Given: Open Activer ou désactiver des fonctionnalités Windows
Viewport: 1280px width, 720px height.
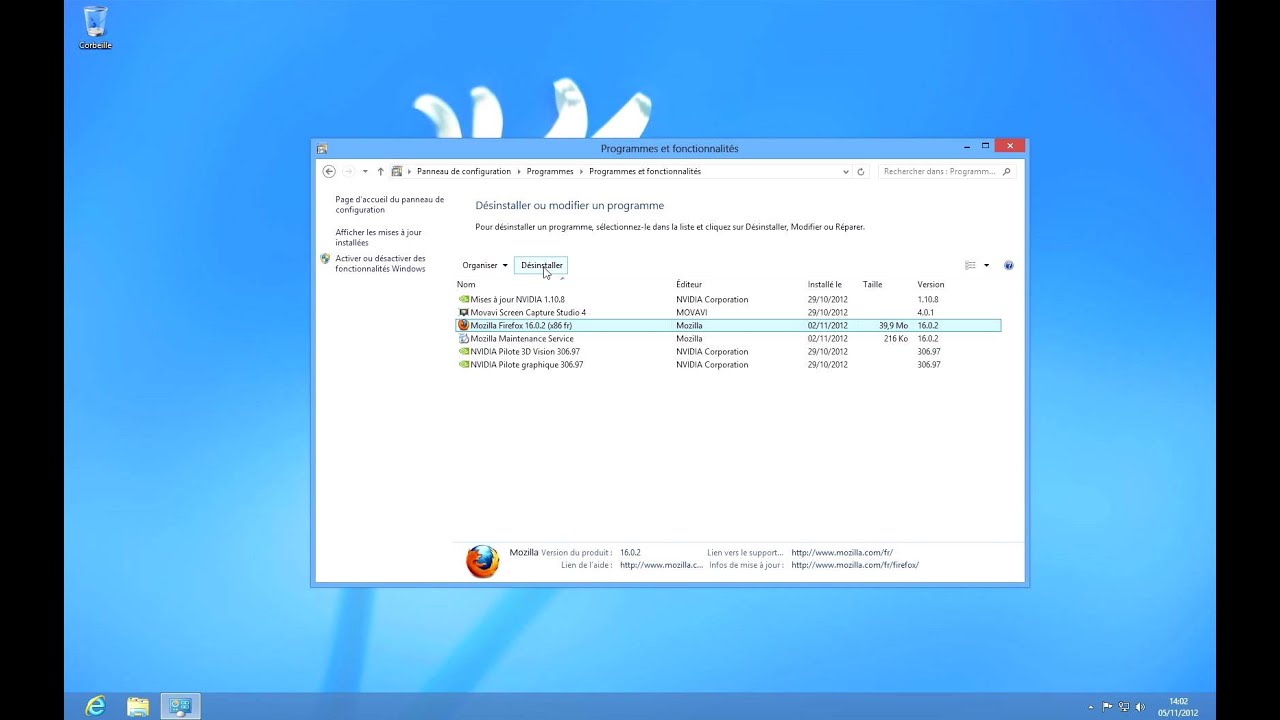Looking at the screenshot, I should pyautogui.click(x=380, y=263).
